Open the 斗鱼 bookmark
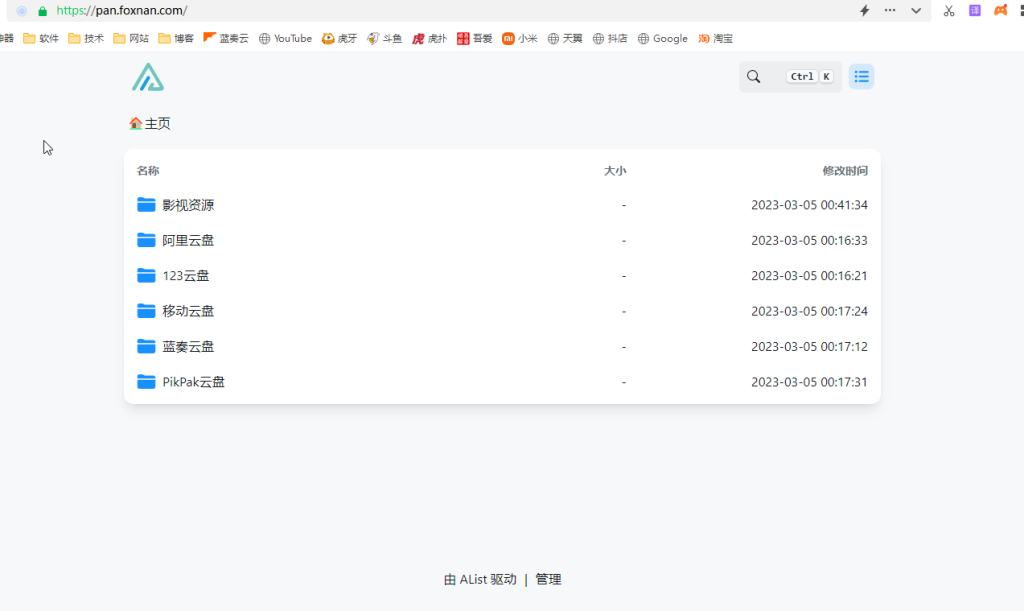This screenshot has height=611, width=1024. [x=385, y=39]
